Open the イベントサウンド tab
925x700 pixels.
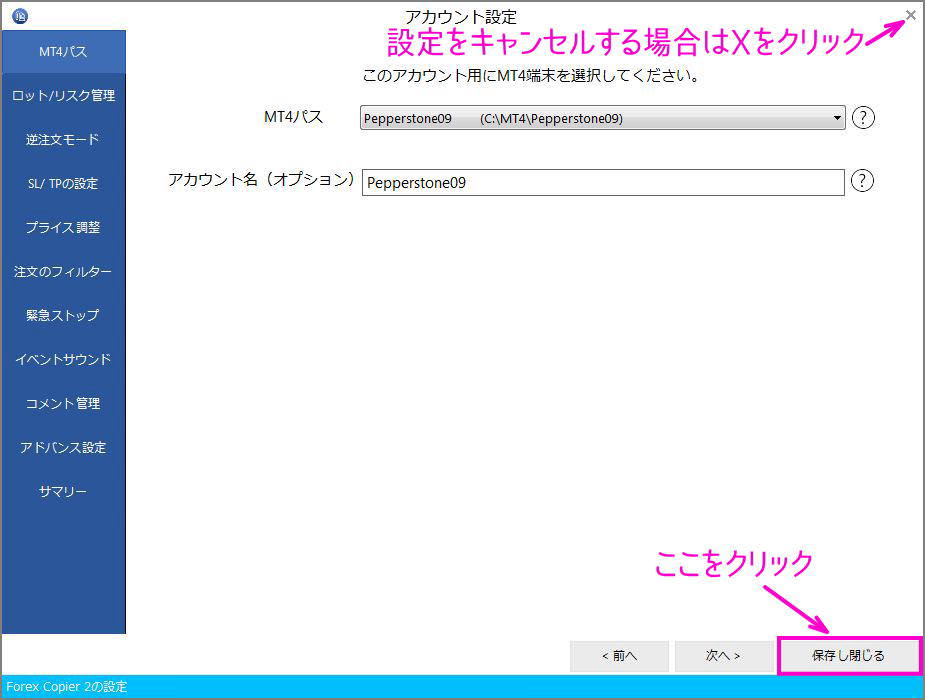pos(63,360)
